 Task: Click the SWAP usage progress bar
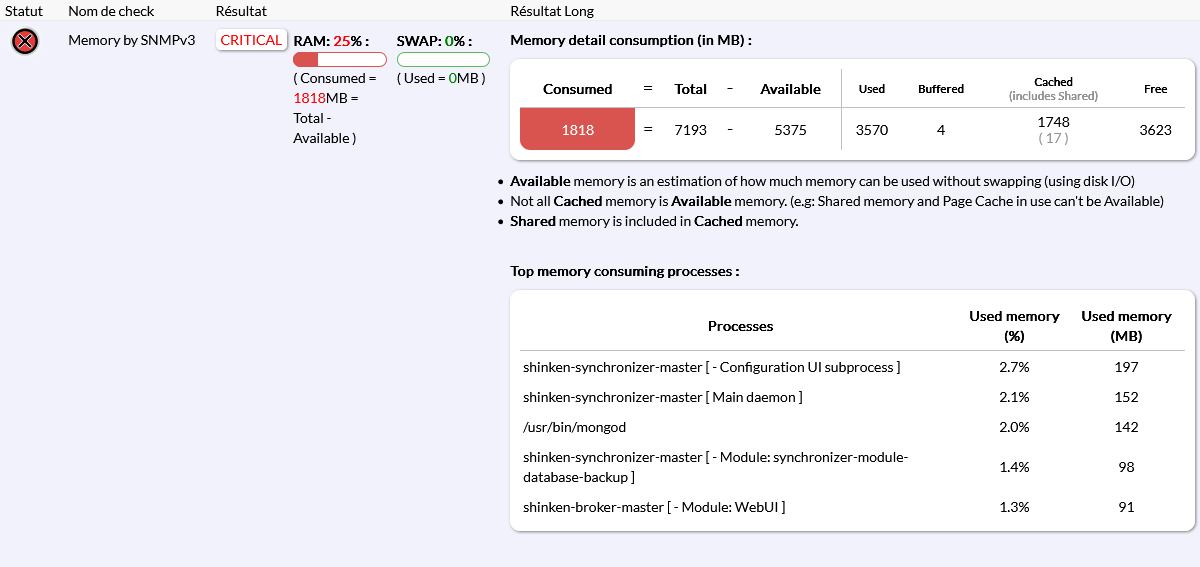(x=443, y=60)
